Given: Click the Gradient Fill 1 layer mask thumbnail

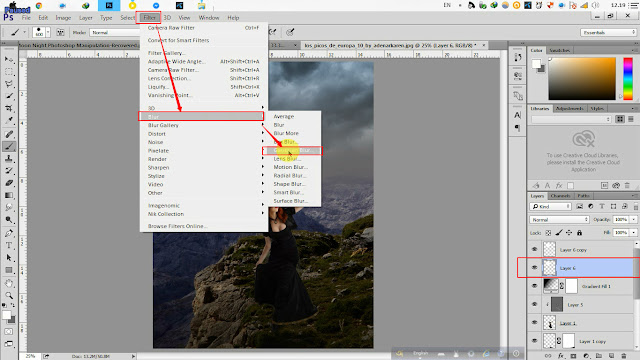Looking at the screenshot, I should (571, 286).
